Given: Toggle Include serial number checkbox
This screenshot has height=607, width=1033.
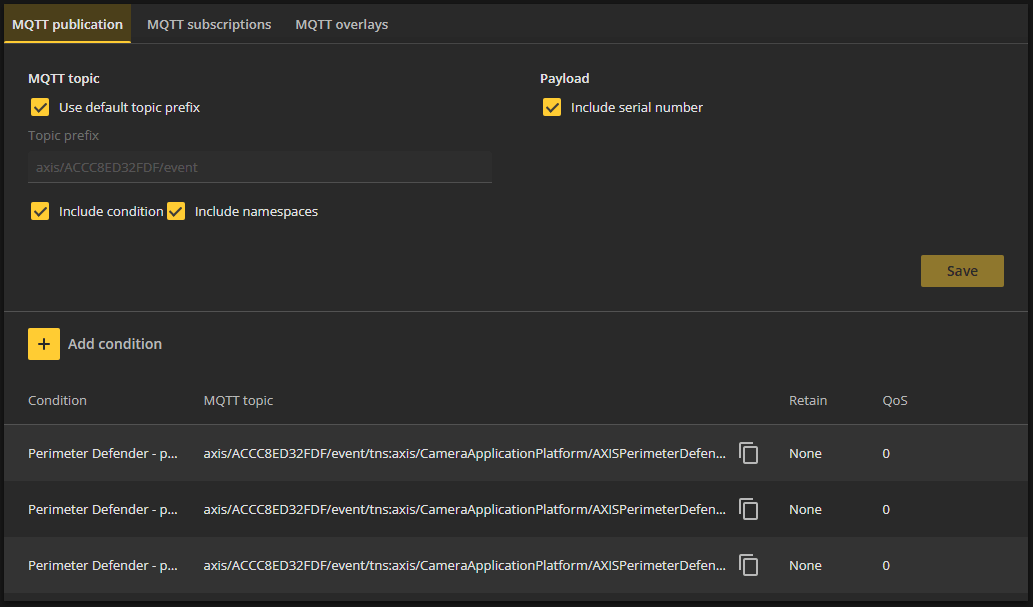Looking at the screenshot, I should click(552, 107).
